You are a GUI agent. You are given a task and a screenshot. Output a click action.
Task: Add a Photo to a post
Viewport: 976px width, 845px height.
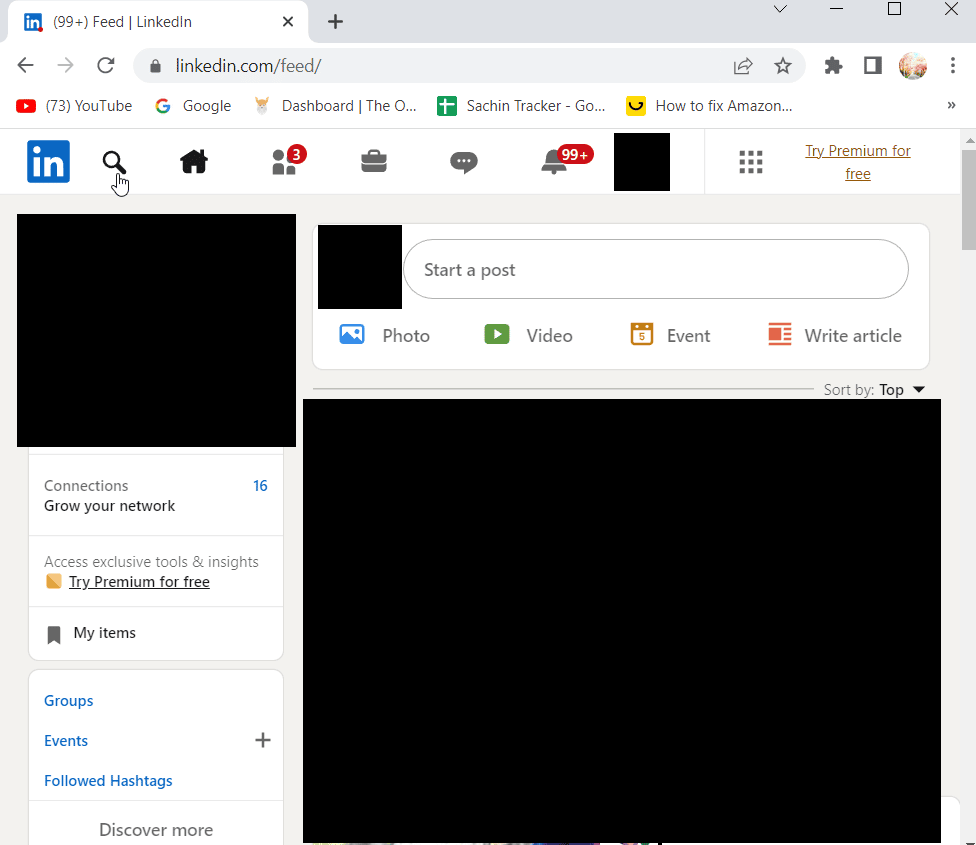(x=385, y=335)
